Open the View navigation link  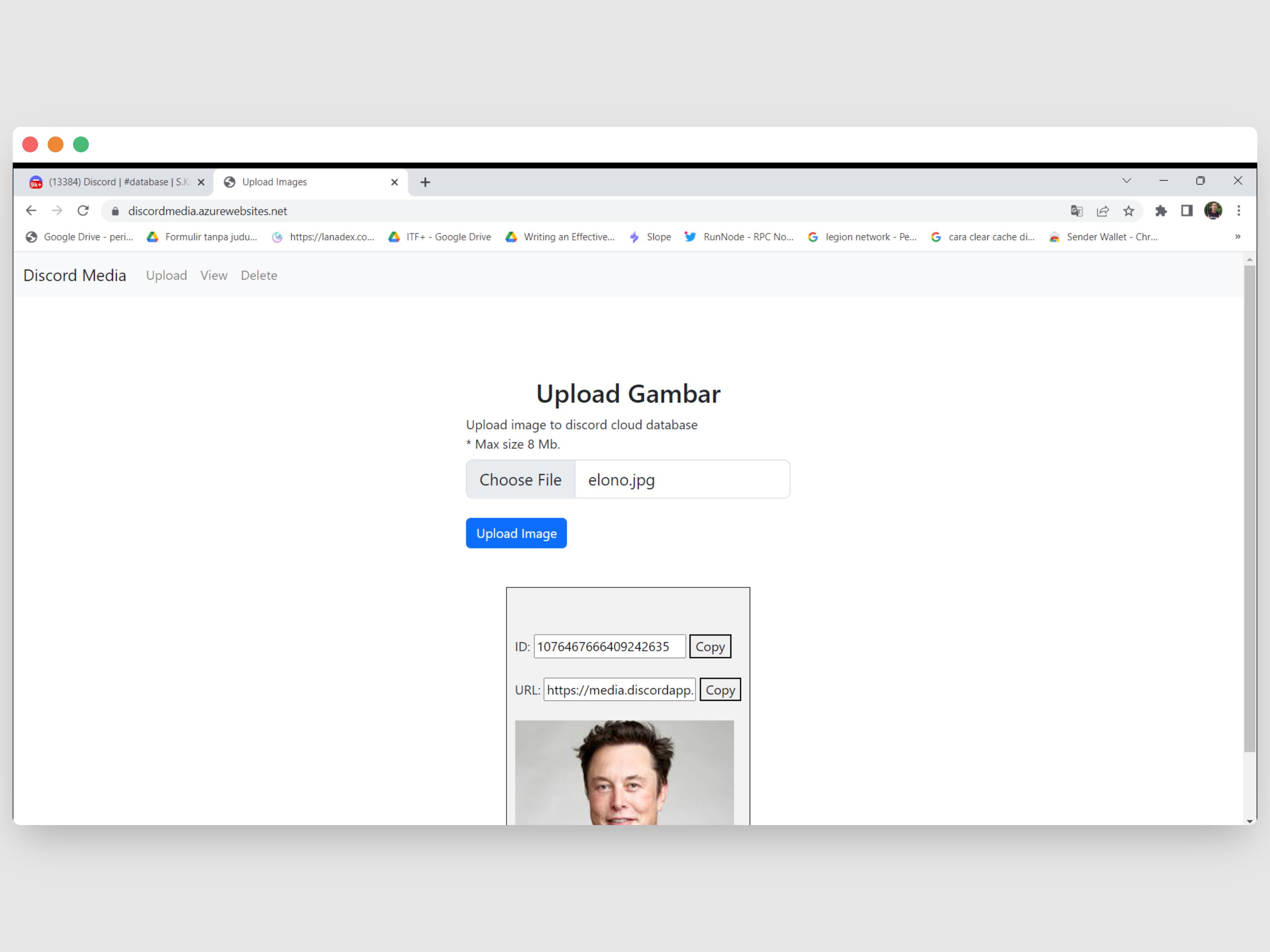pyautogui.click(x=214, y=275)
